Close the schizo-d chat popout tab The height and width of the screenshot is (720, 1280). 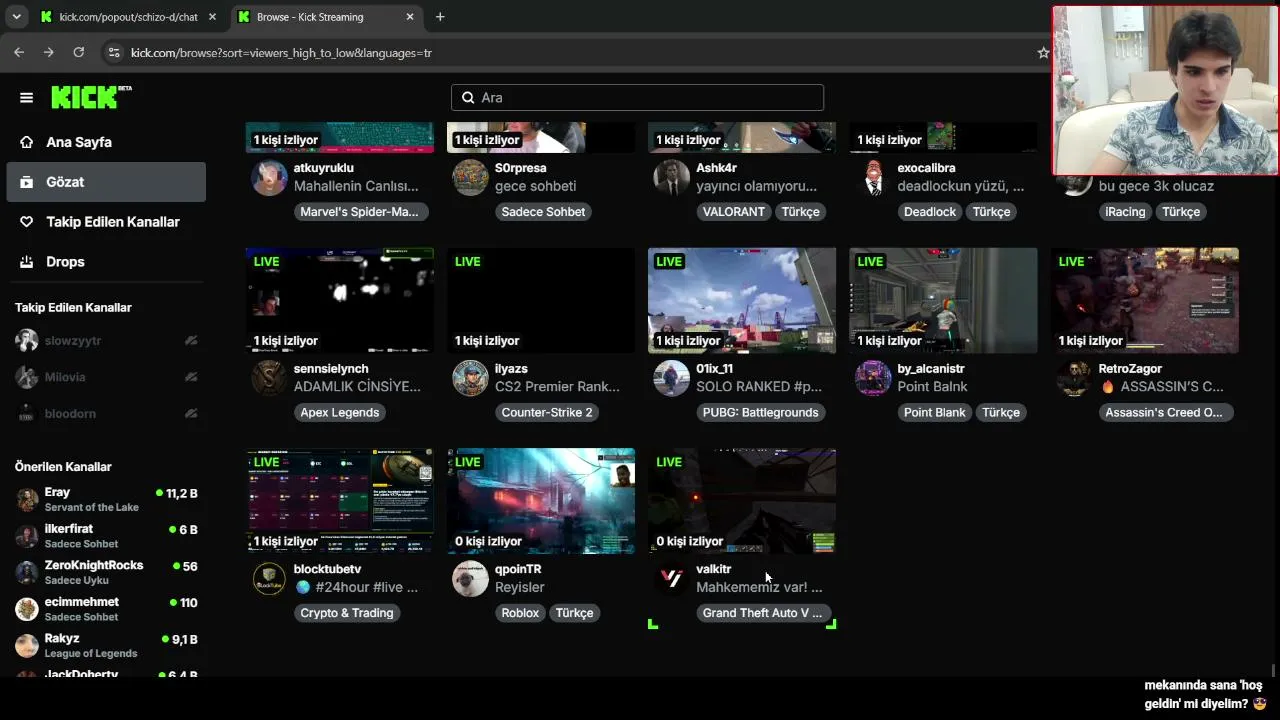click(x=212, y=17)
